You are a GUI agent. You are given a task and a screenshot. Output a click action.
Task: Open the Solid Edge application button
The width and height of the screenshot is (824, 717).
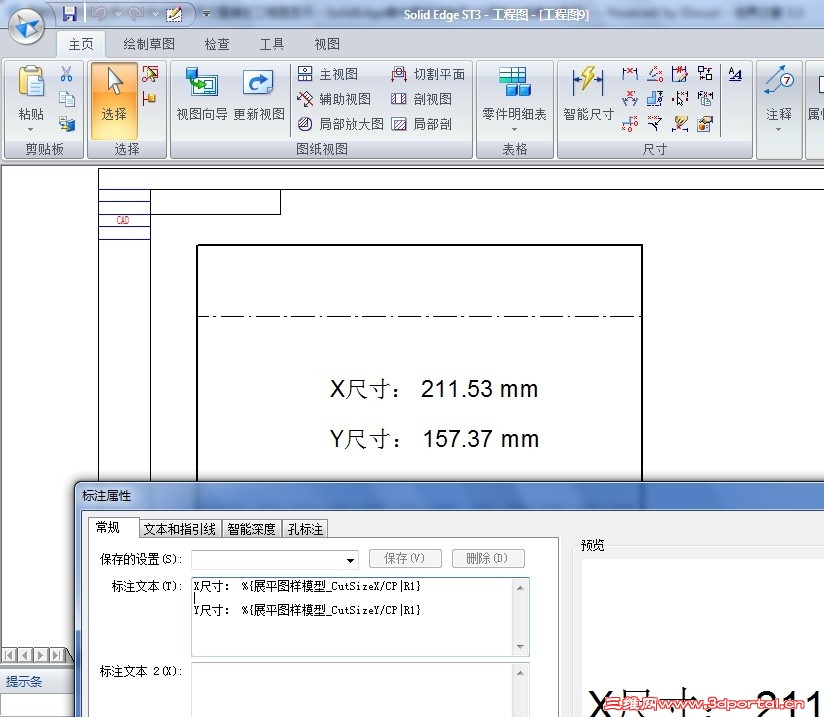26,26
